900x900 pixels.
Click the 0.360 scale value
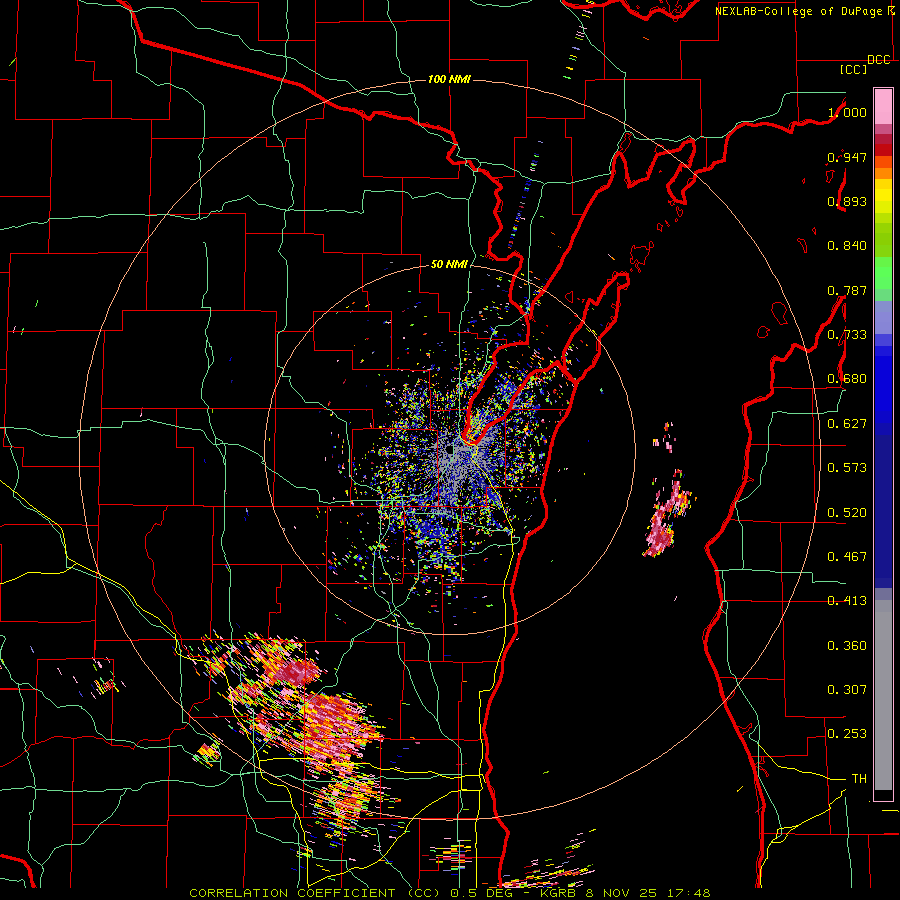[847, 646]
